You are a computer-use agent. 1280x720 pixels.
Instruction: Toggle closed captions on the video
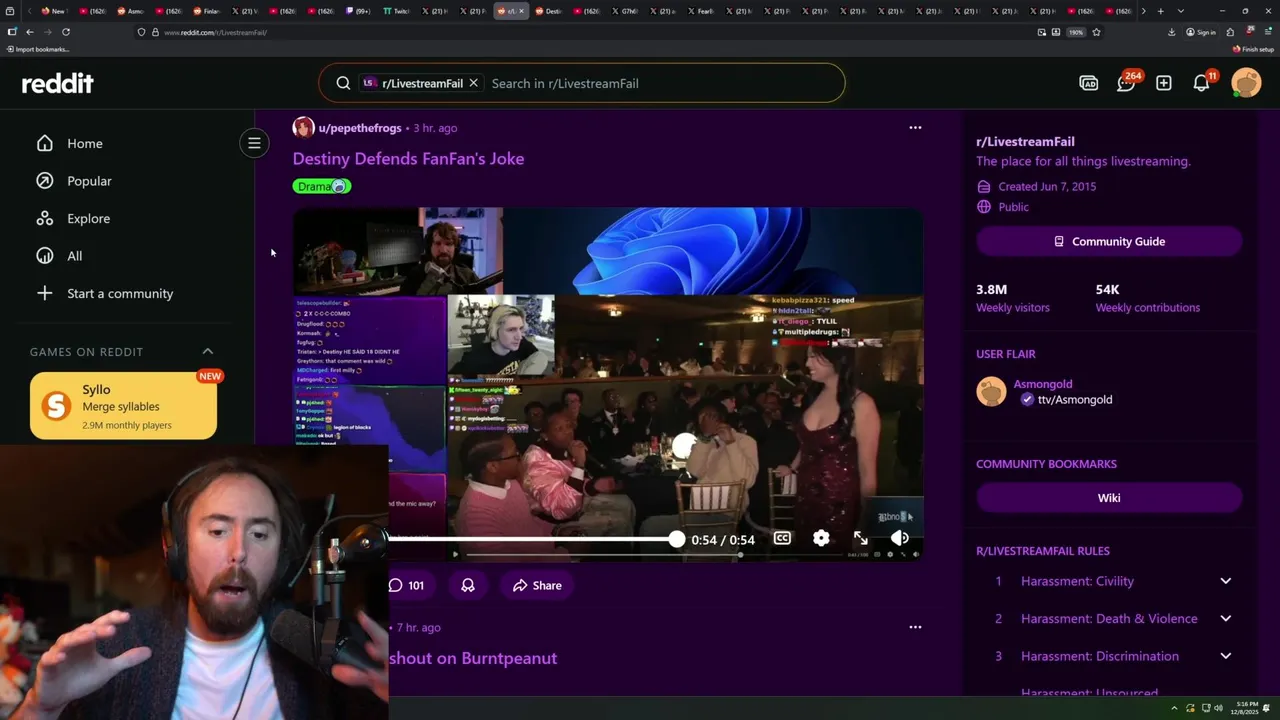(x=782, y=538)
